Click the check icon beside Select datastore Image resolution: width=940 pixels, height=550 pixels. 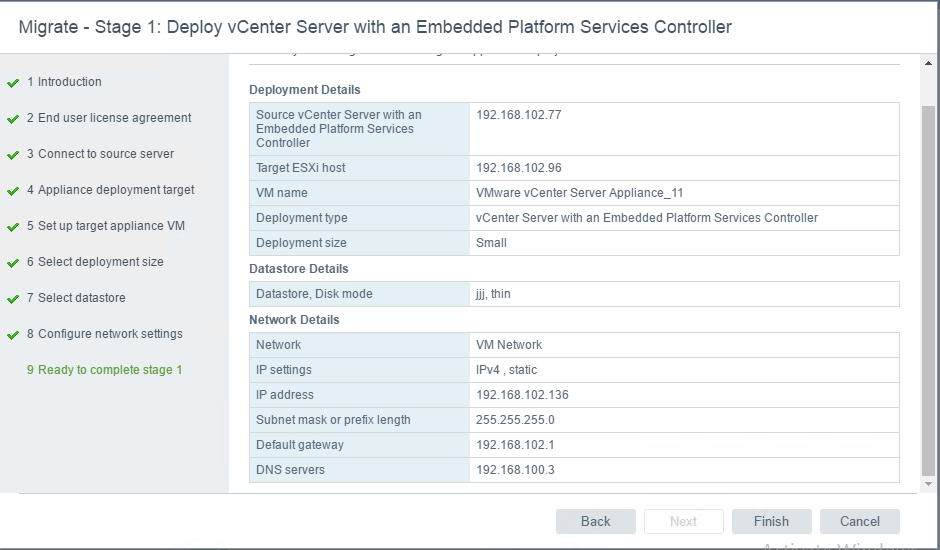point(13,299)
